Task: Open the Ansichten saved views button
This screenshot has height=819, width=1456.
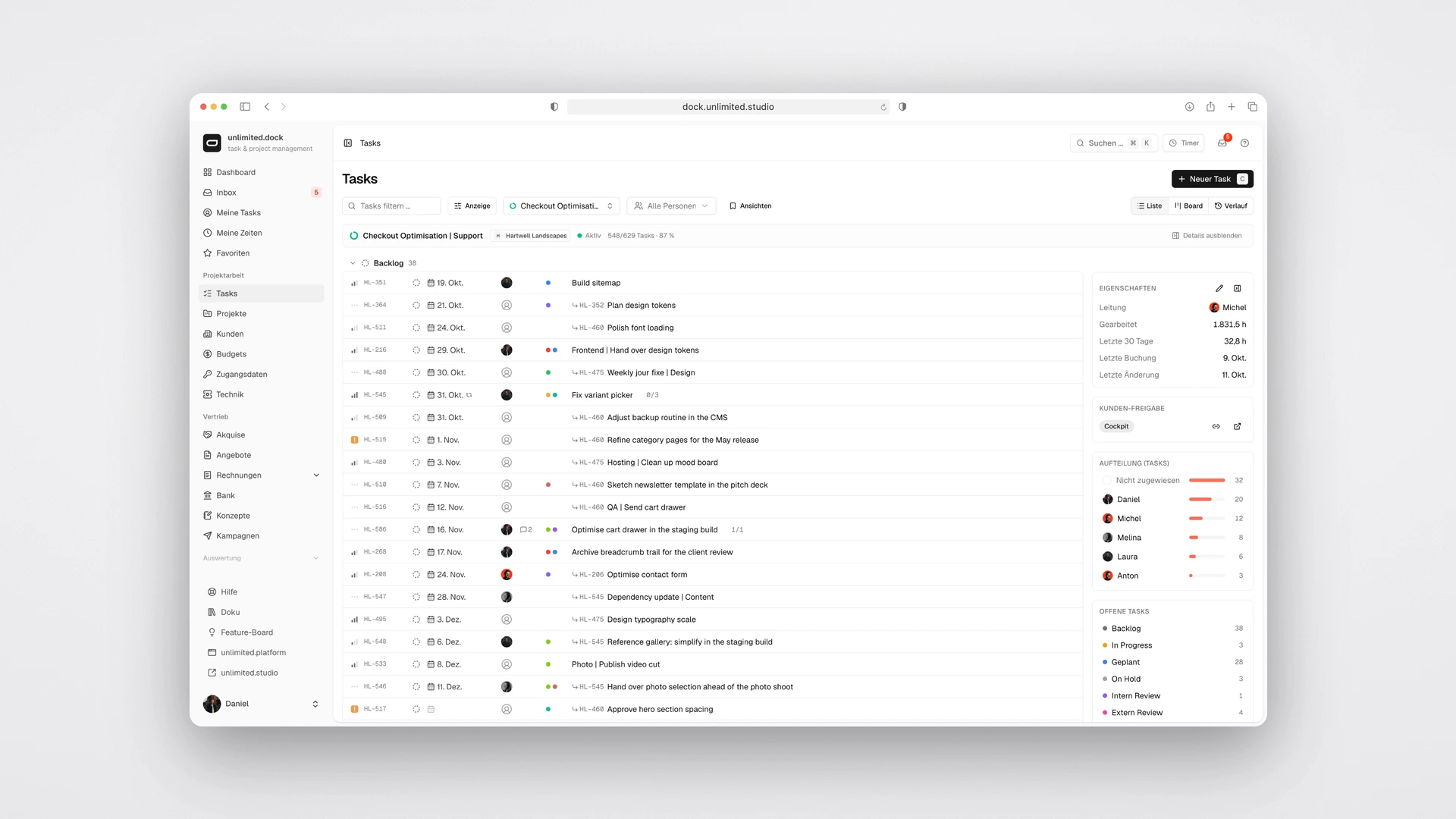Action: coord(750,206)
